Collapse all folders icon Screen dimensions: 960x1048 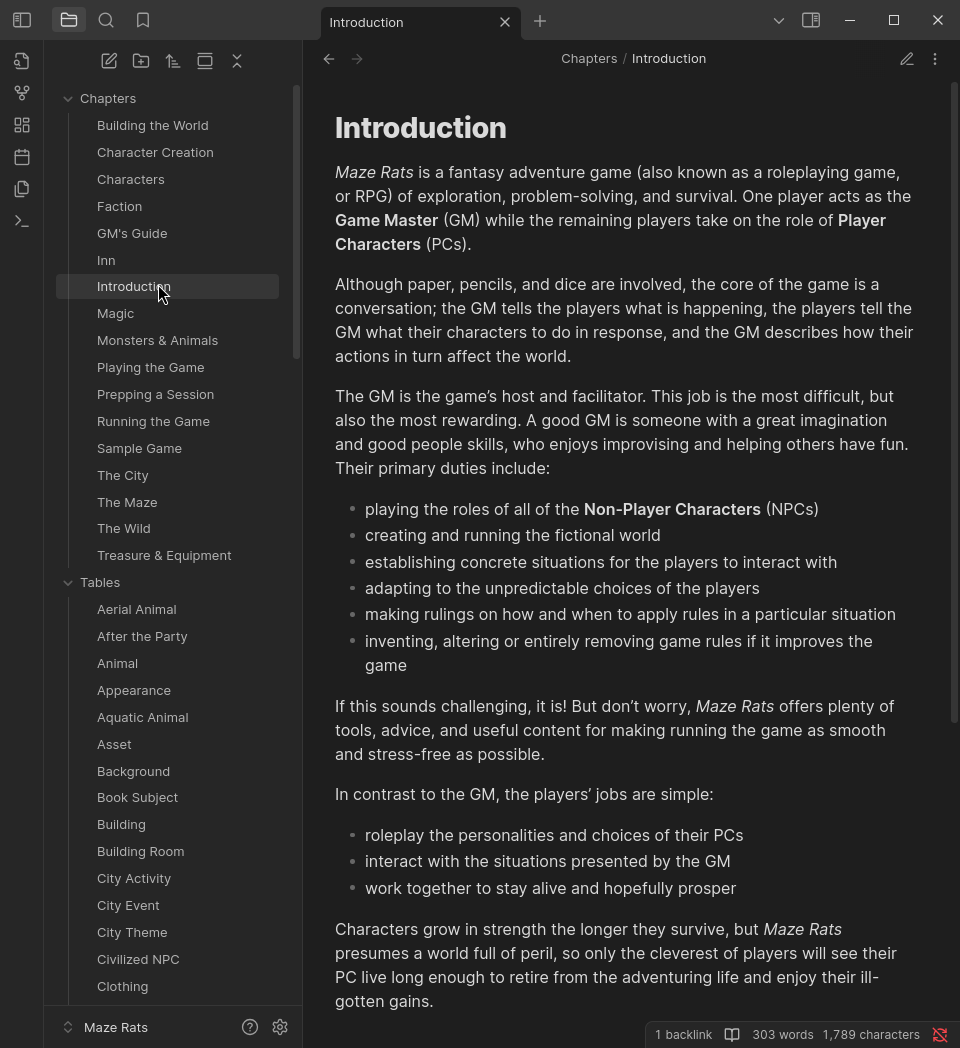pyautogui.click(x=237, y=61)
